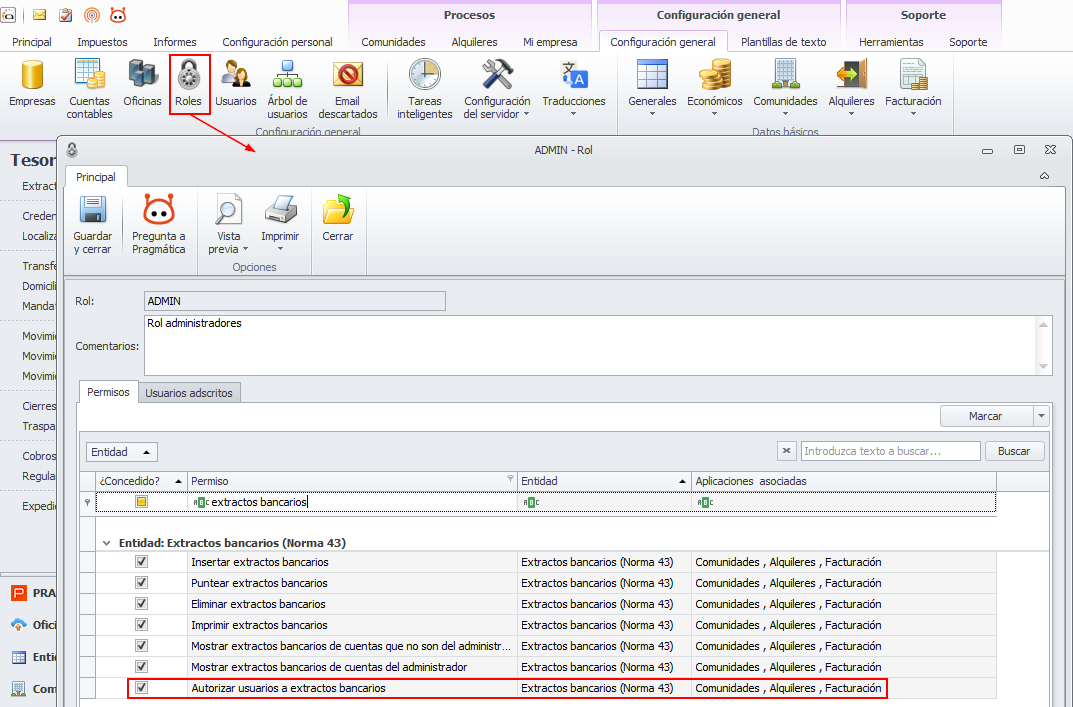Click the Imprimir printer icon
This screenshot has height=707, width=1073.
pos(280,211)
